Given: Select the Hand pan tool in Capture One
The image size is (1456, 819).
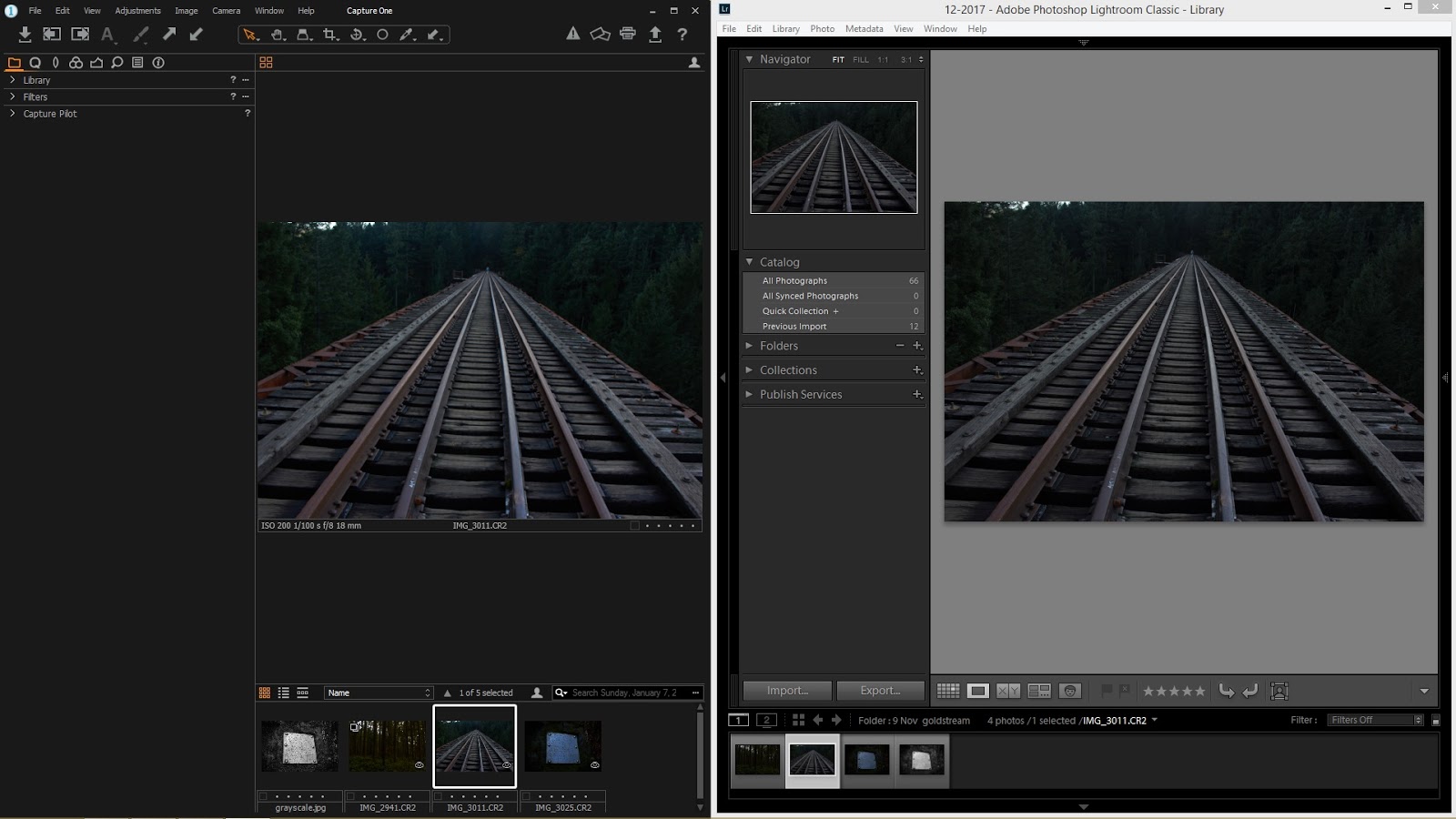Looking at the screenshot, I should tap(278, 35).
